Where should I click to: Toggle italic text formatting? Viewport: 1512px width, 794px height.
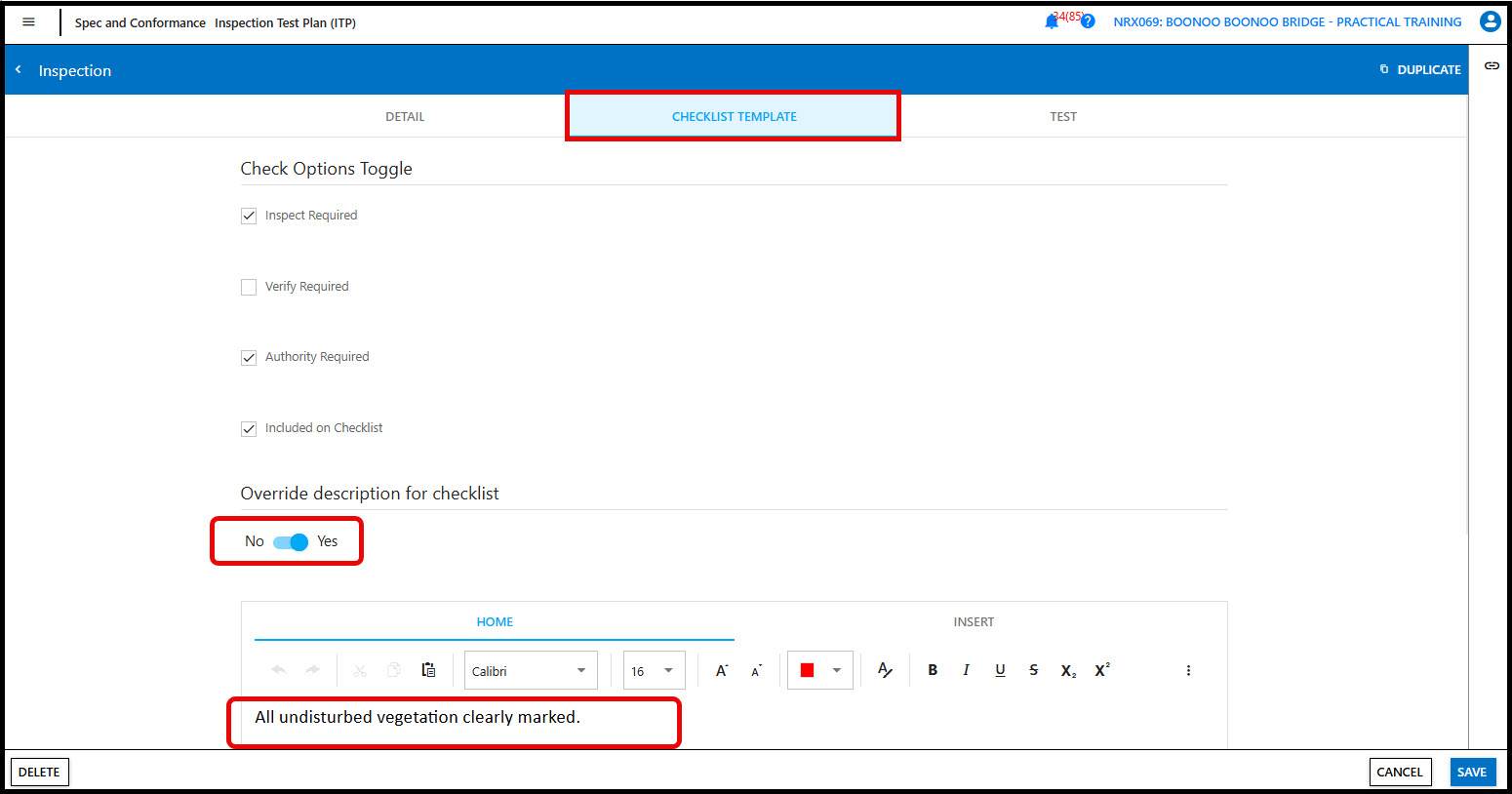[966, 670]
